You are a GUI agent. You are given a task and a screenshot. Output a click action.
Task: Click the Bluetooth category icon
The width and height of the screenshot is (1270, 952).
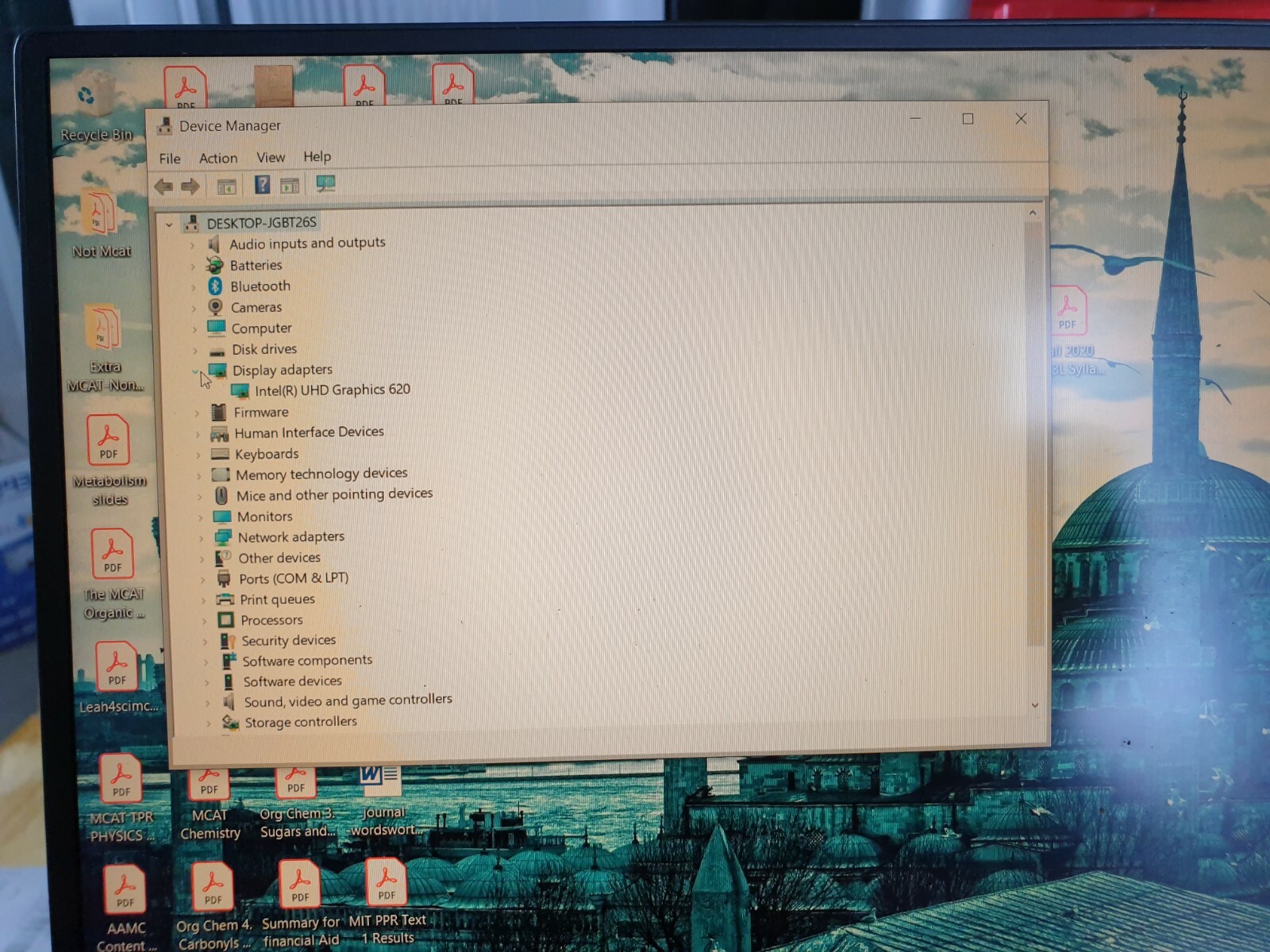215,286
